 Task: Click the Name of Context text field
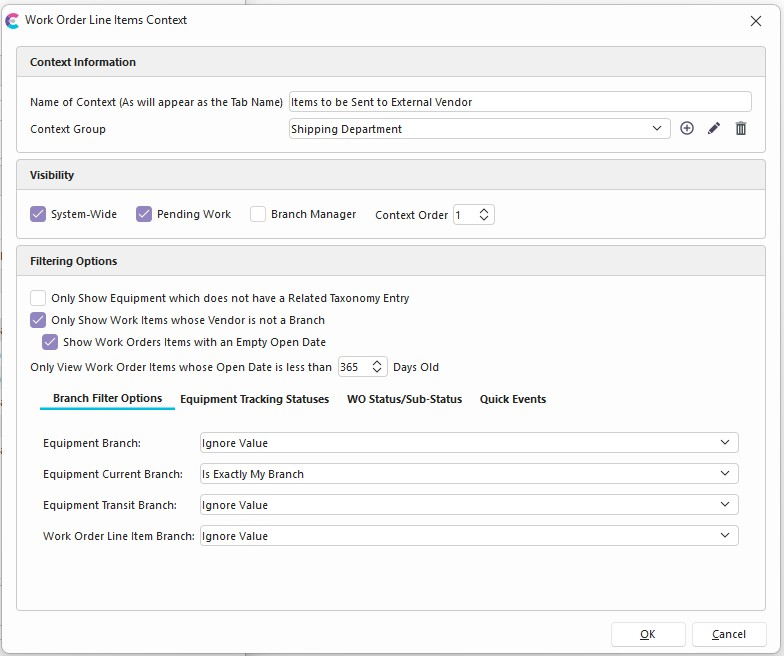click(x=519, y=102)
